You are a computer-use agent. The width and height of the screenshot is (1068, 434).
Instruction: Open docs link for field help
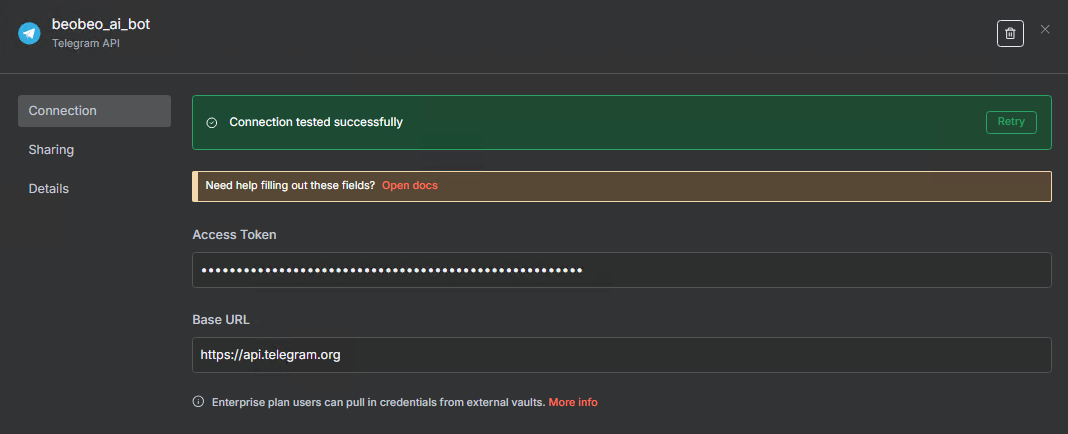(x=410, y=185)
